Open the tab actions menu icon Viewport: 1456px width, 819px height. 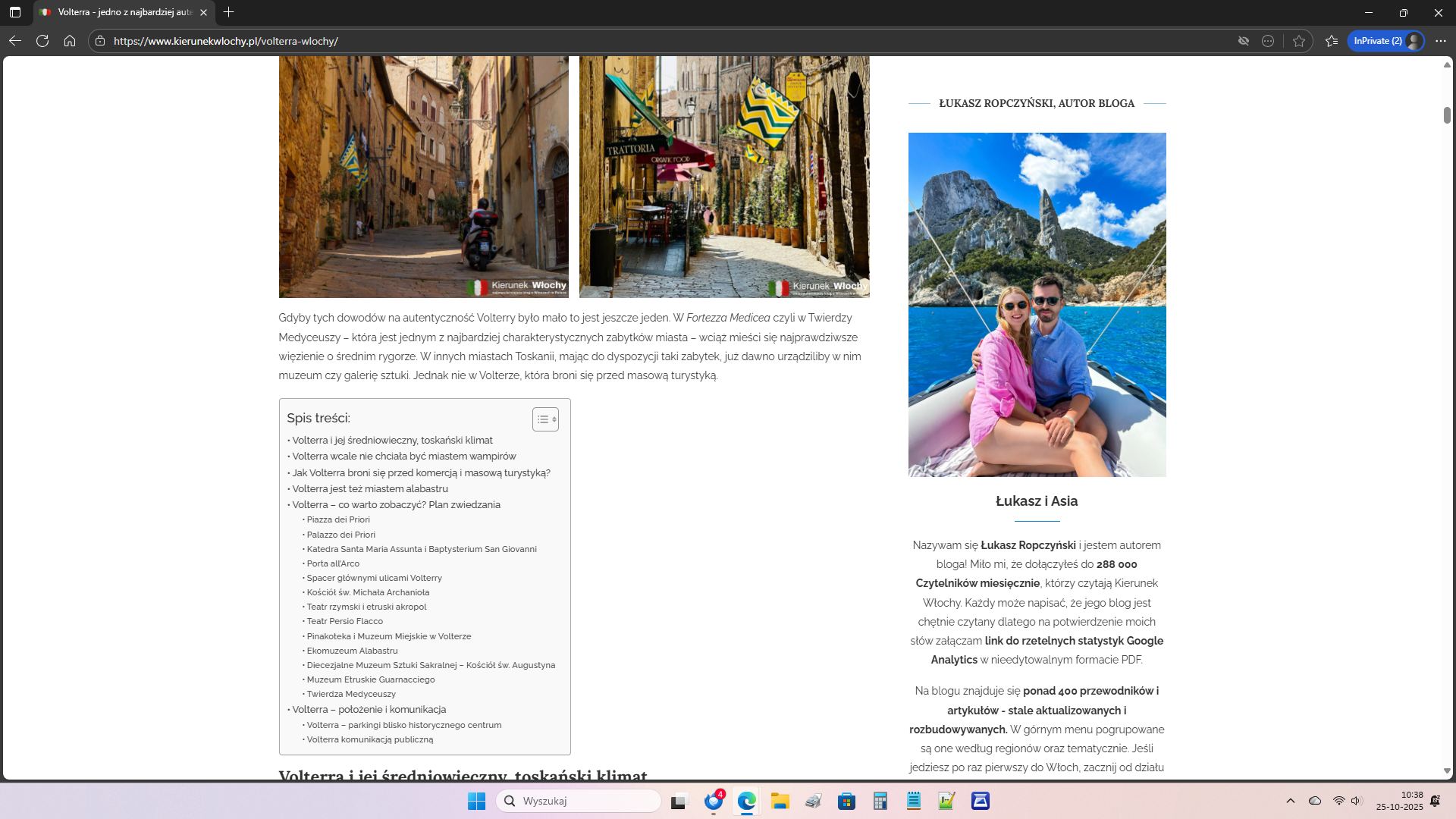coord(15,12)
